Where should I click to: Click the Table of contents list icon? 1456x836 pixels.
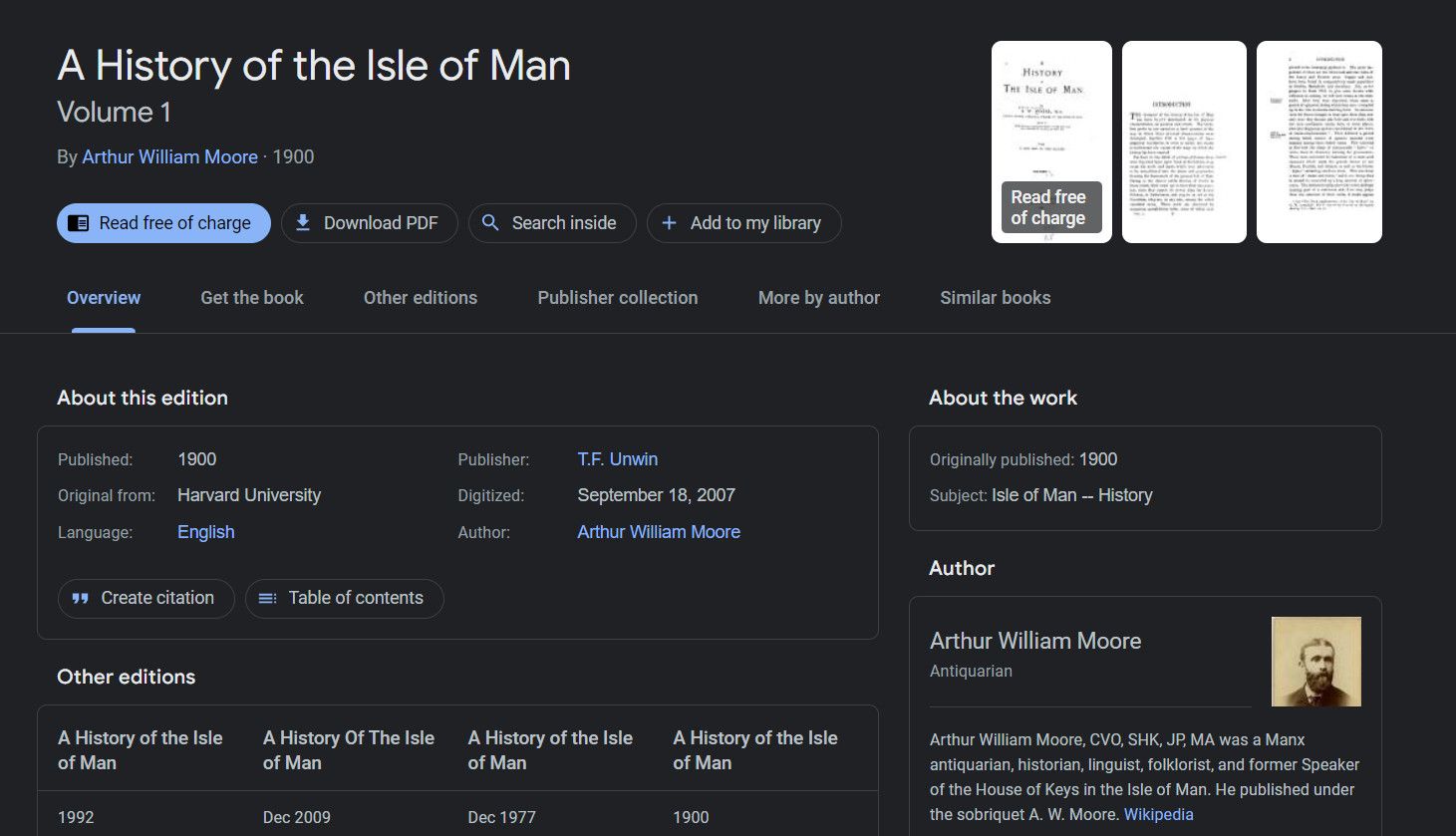click(x=267, y=599)
